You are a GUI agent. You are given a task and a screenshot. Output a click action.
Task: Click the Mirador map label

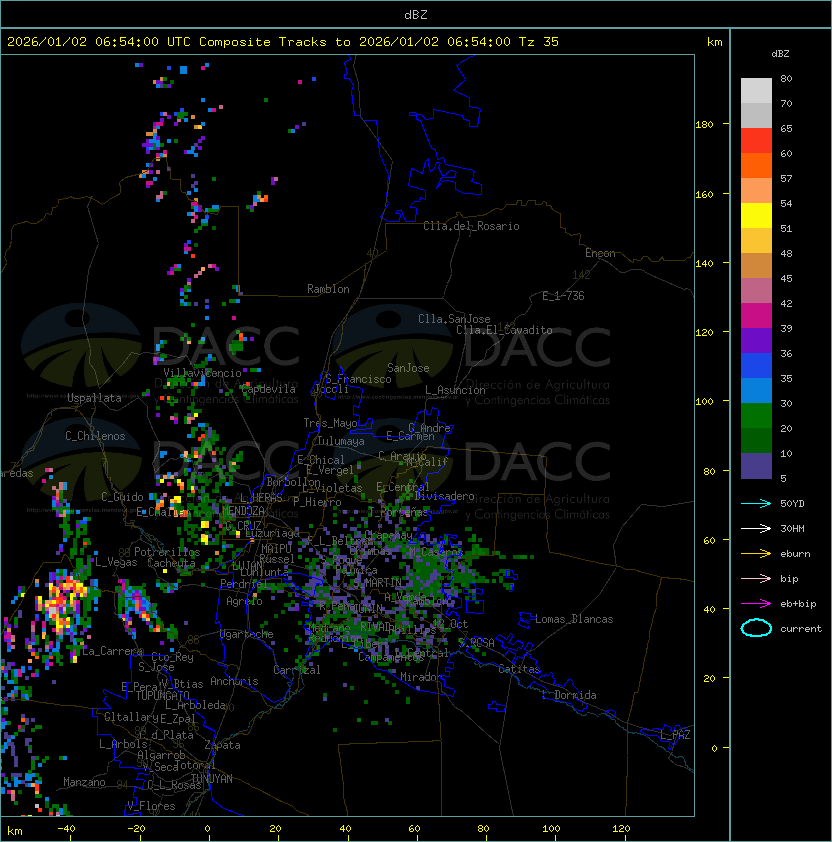click(x=422, y=677)
